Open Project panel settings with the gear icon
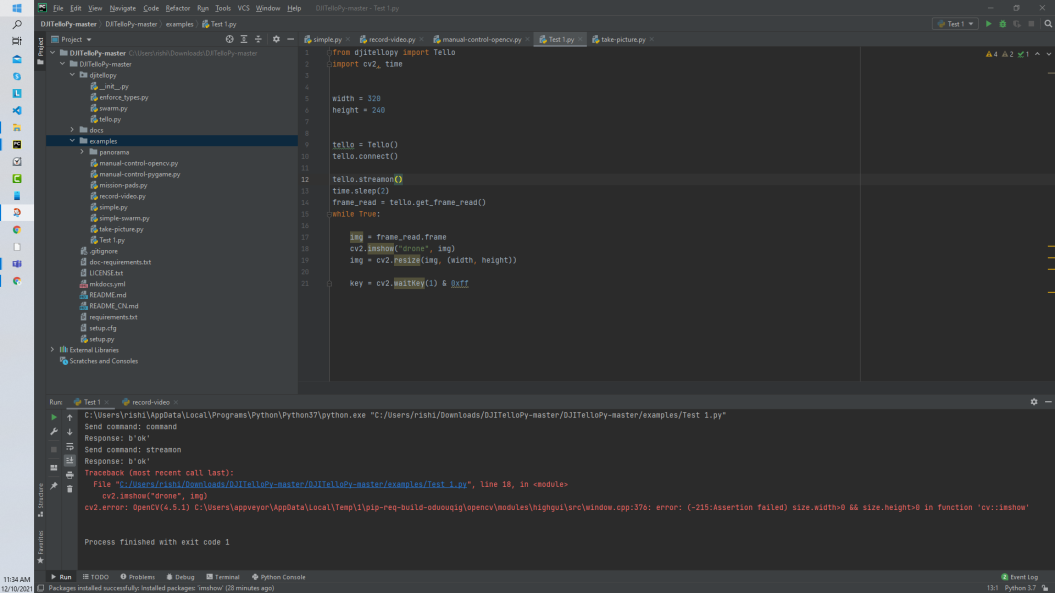Screen dimensions: 1055x593 (276, 39)
